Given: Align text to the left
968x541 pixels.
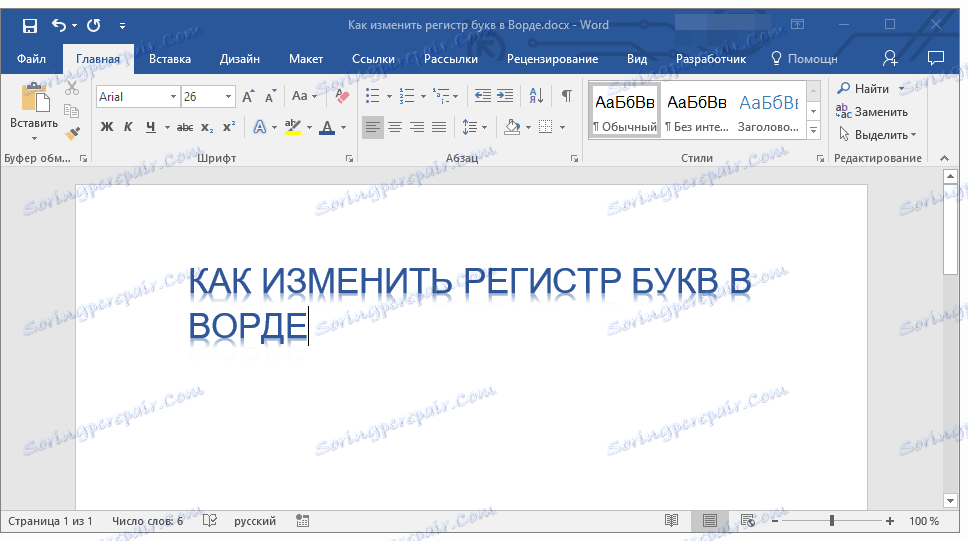Looking at the screenshot, I should click(x=372, y=127).
